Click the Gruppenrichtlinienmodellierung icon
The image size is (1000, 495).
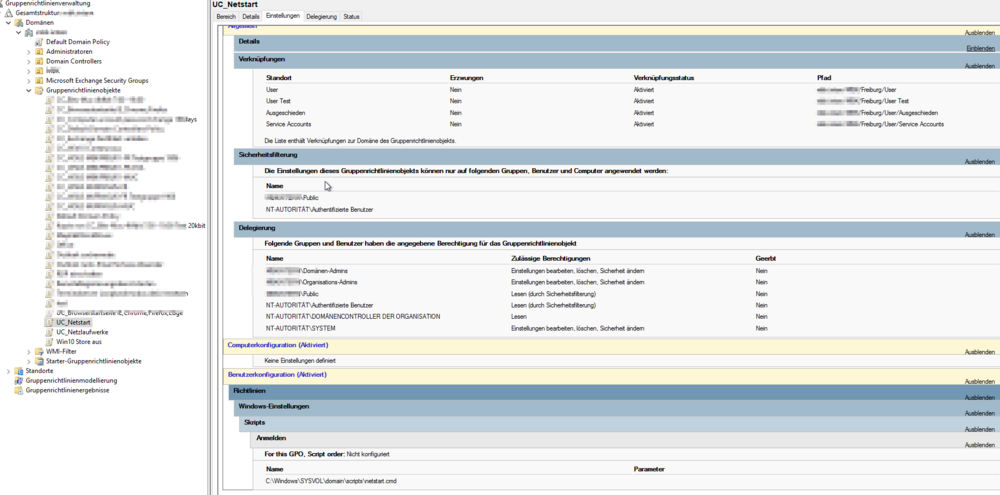18,380
